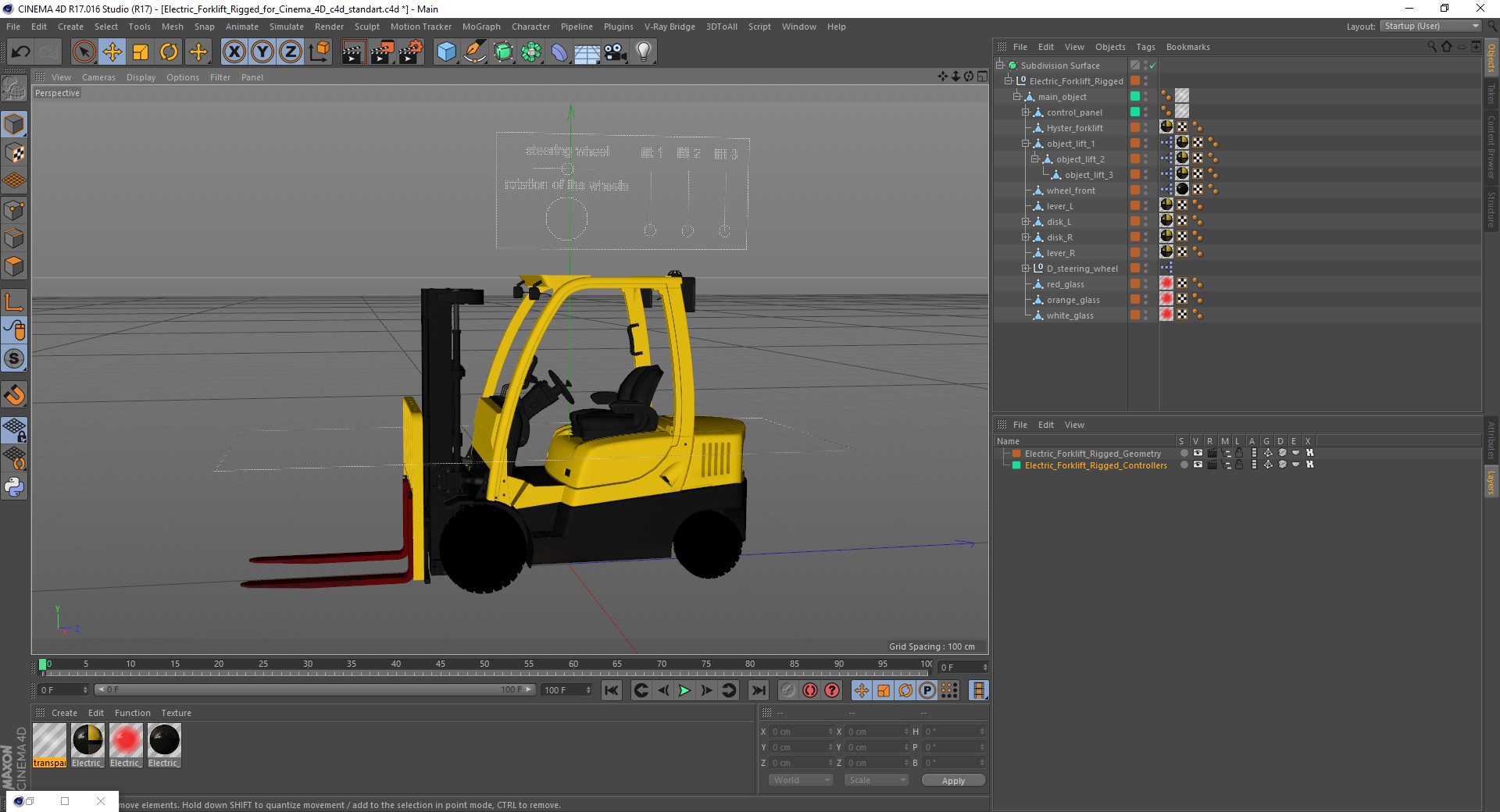Add a Floor environment object
The height and width of the screenshot is (812, 1500).
tap(587, 52)
